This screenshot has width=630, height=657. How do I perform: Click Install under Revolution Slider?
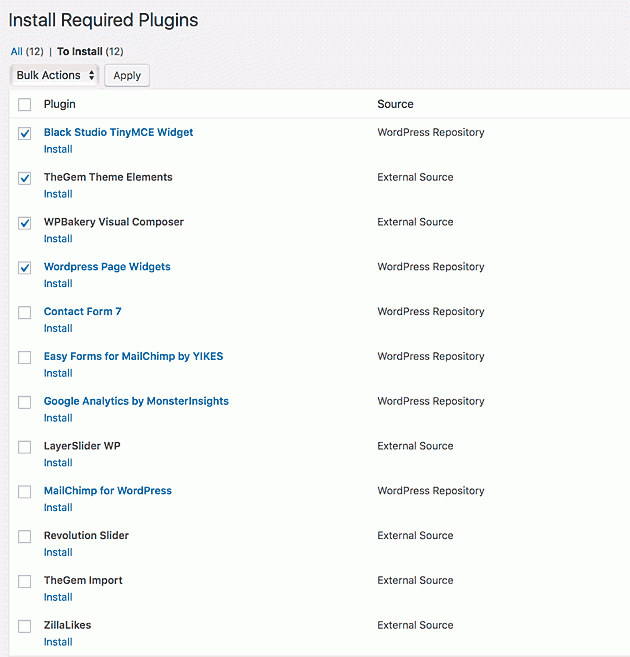(58, 553)
